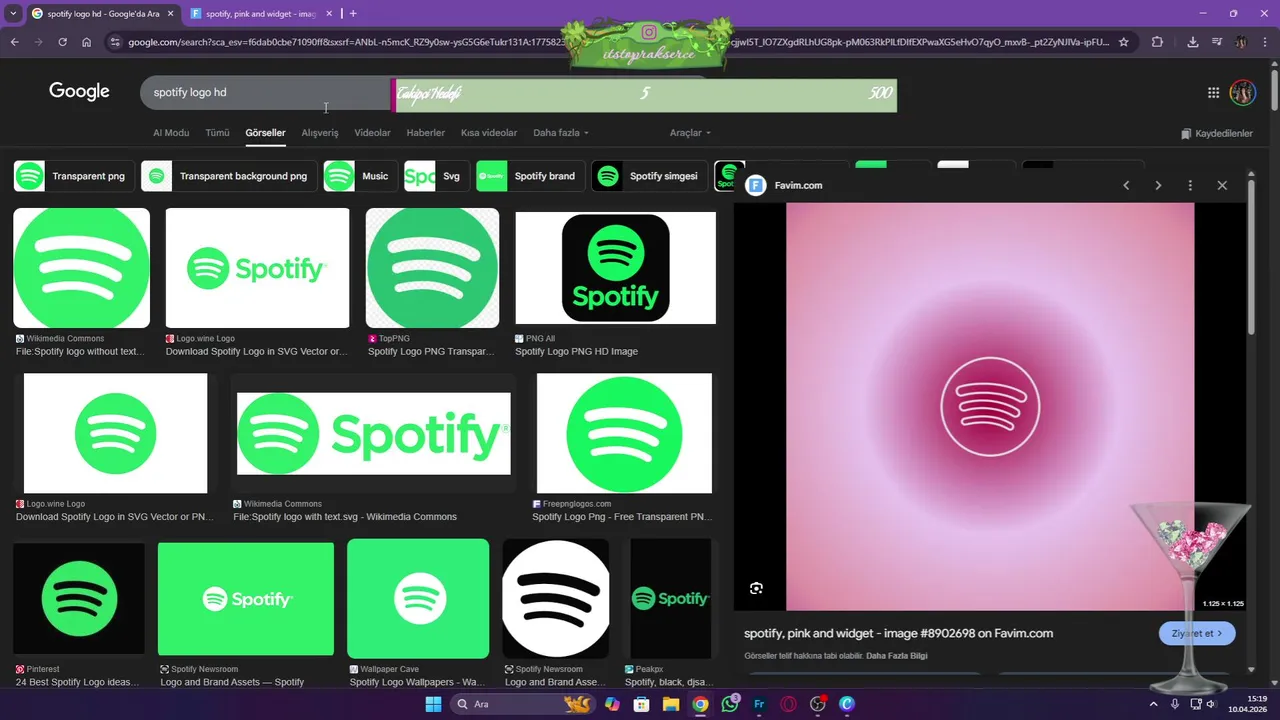
Task: Open Opera browser from the taskbar
Action: point(788,704)
